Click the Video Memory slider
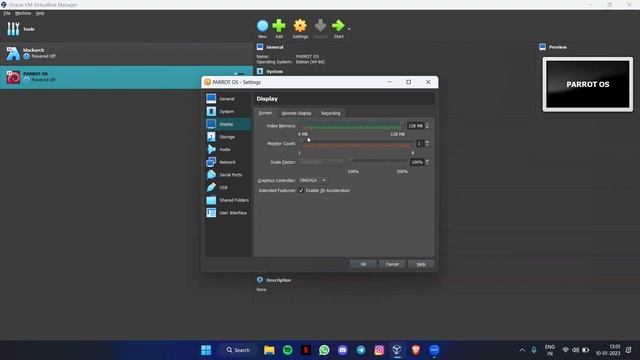Viewport: 640px width, 360px height. (x=352, y=126)
